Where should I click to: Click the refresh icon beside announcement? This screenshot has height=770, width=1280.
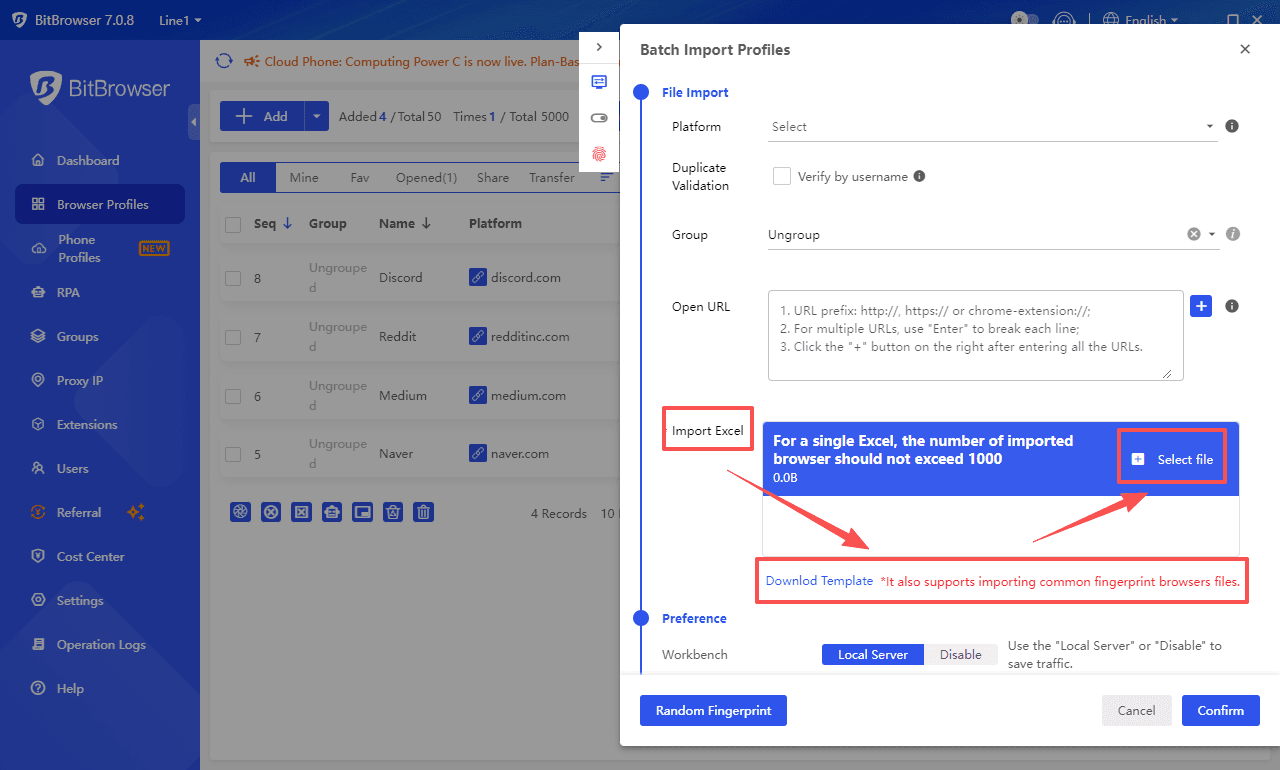click(224, 61)
